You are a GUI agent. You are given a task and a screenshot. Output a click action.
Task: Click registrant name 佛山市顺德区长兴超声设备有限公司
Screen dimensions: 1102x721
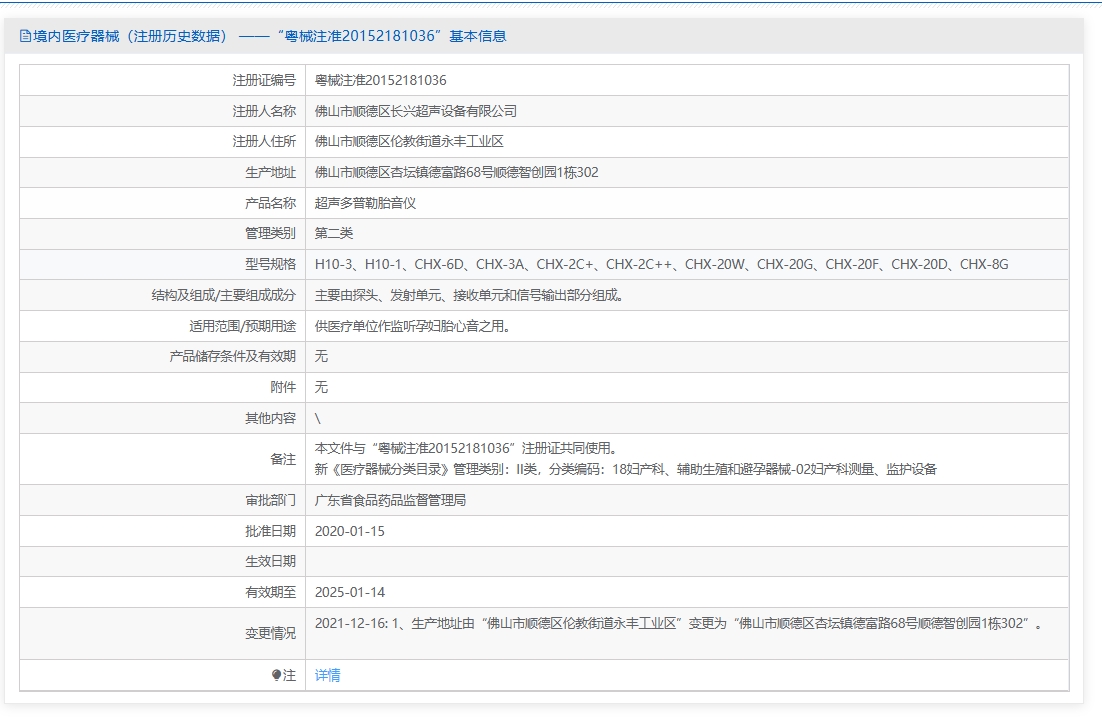(x=415, y=111)
